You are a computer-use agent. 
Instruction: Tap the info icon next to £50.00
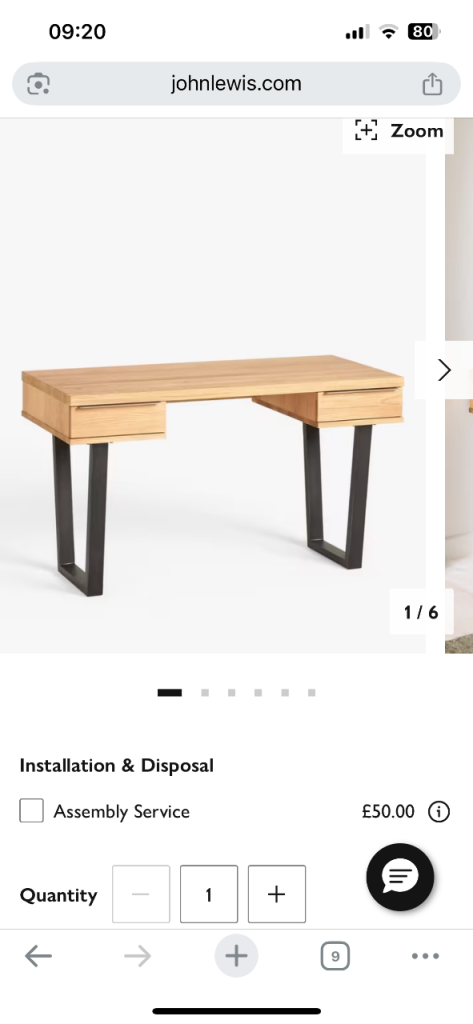(438, 812)
